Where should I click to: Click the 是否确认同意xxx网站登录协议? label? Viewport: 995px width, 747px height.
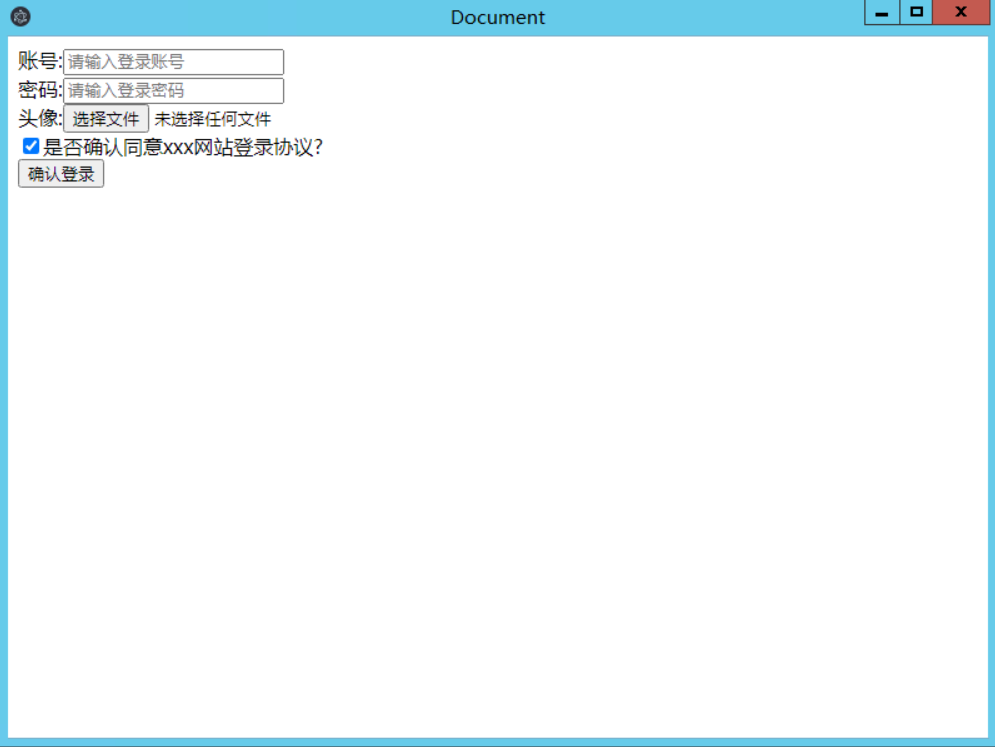(x=183, y=147)
